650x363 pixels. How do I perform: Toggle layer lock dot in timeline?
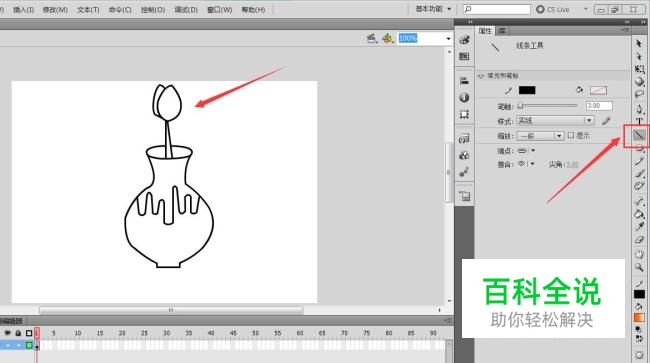(18, 345)
